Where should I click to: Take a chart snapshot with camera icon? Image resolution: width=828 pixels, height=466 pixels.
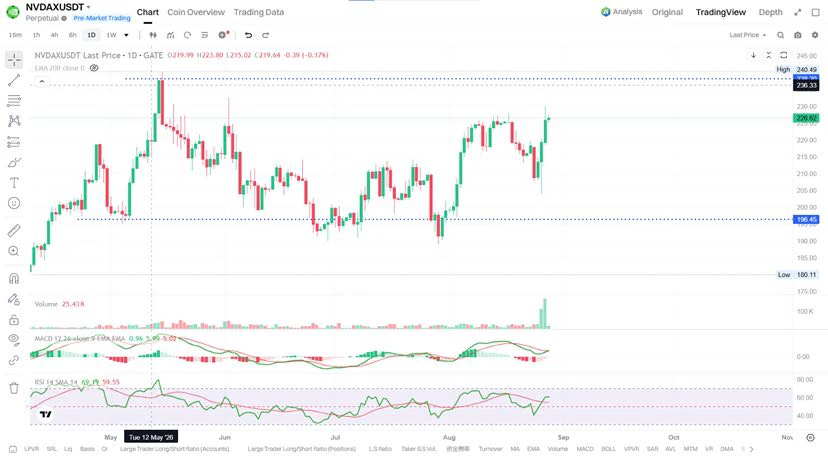tap(798, 35)
